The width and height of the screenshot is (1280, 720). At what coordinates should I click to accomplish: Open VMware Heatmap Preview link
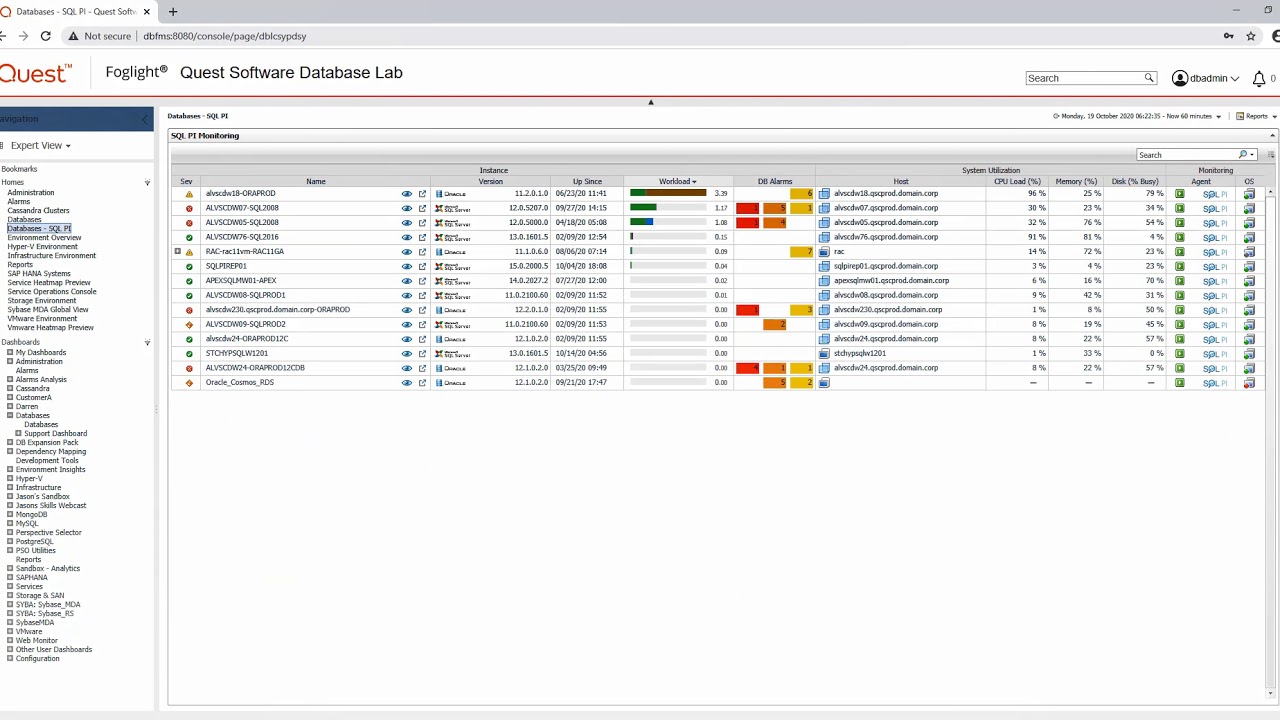pyautogui.click(x=50, y=328)
